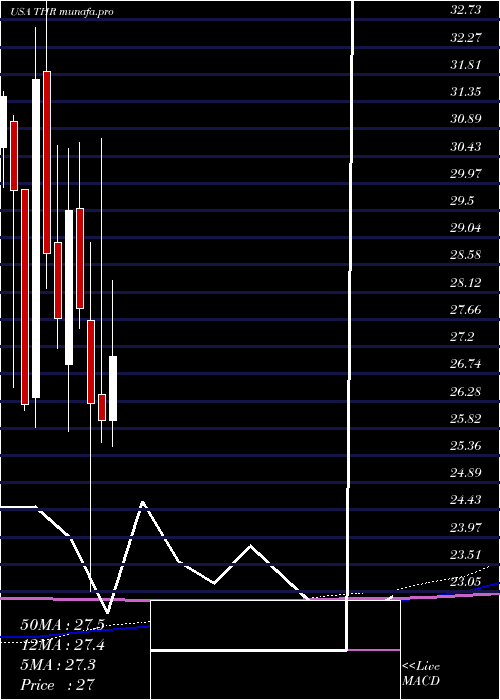The image size is (500, 700).
Task: Click the '50MA : 27.5' indicator text
Action: point(62,625)
